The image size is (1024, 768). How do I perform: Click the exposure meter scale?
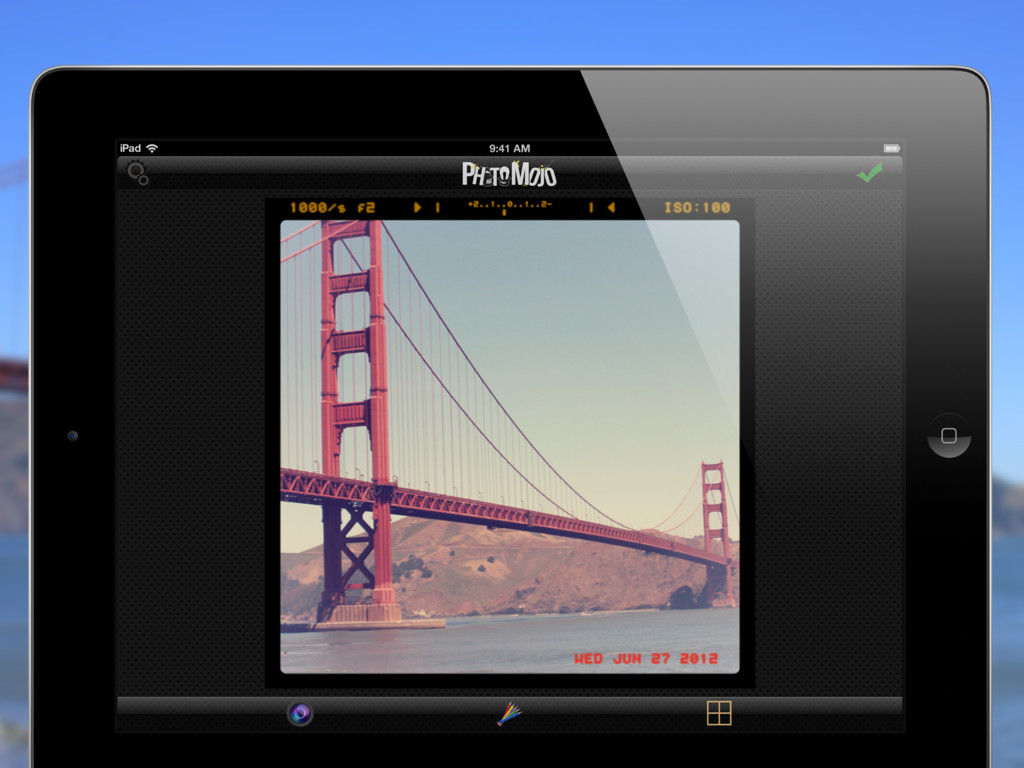[509, 207]
